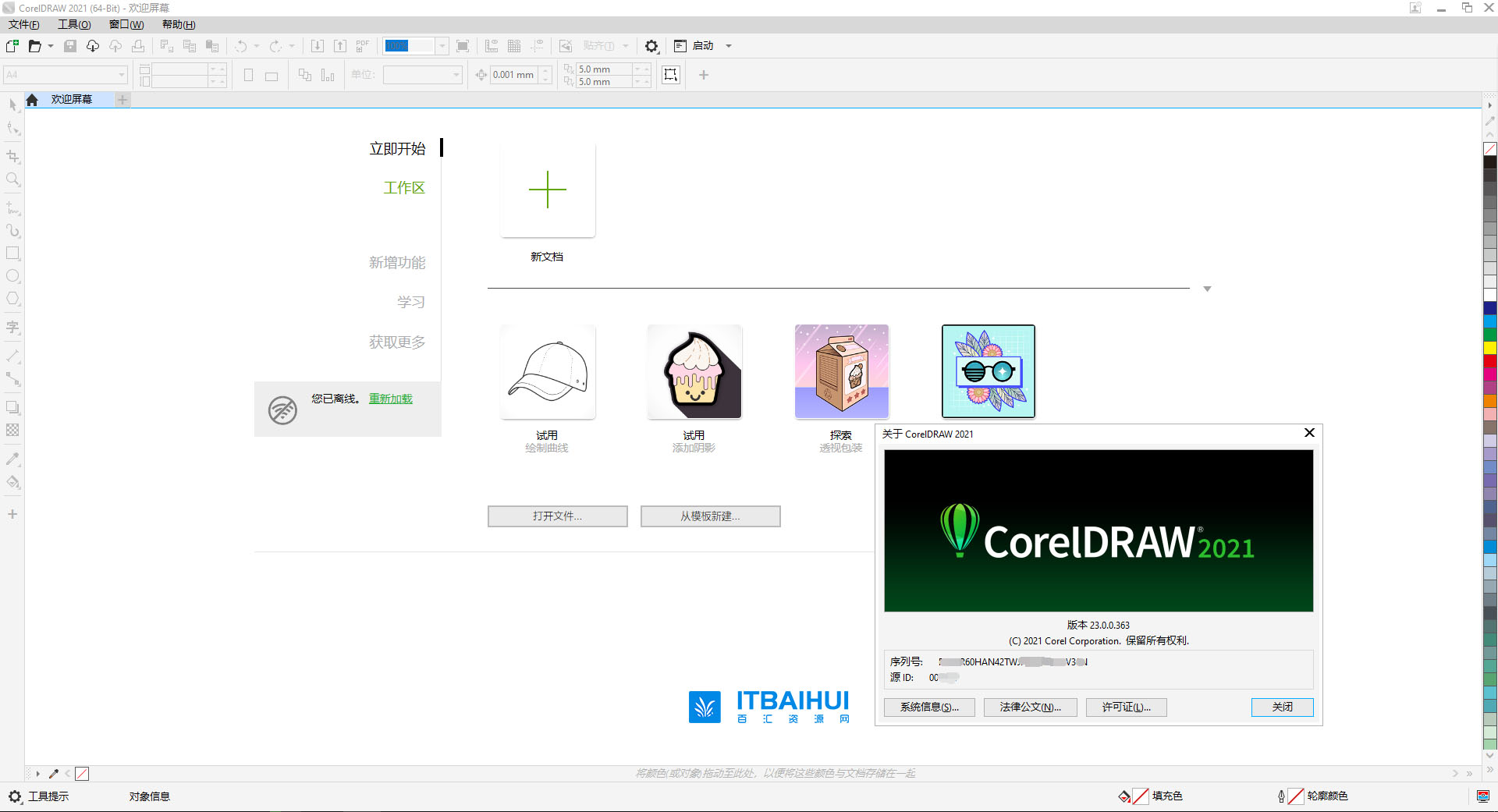Select the Color Eyedropper tool
This screenshot has height=812, width=1498.
12,459
